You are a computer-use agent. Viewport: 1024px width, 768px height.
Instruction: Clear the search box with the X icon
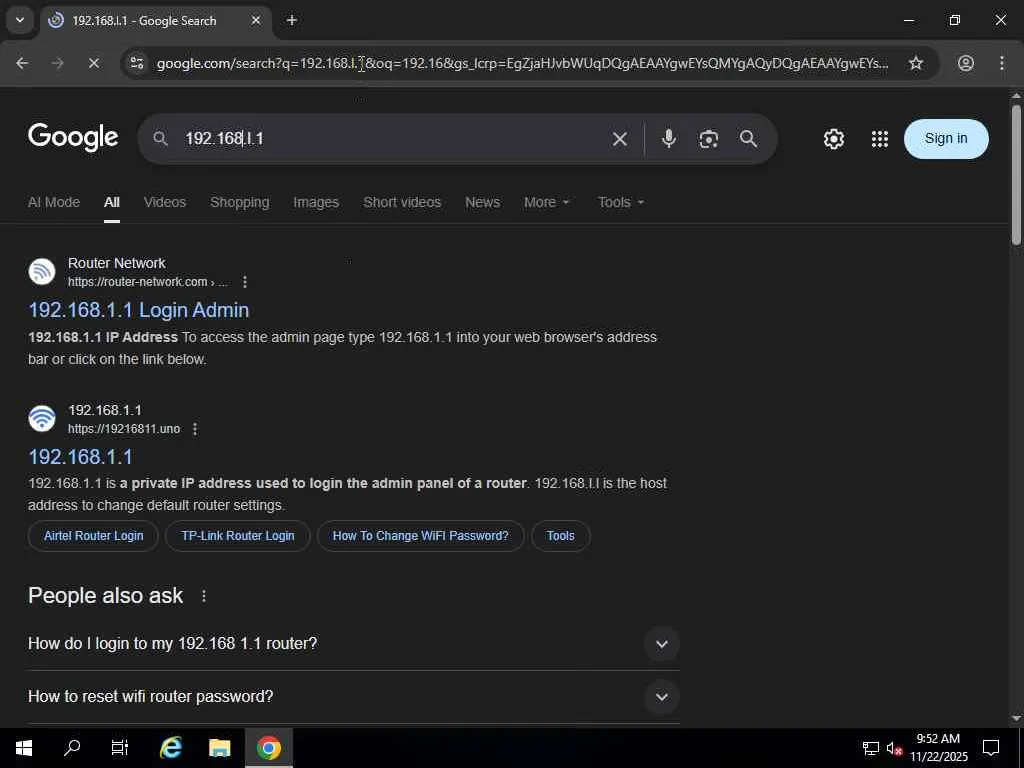pos(620,138)
